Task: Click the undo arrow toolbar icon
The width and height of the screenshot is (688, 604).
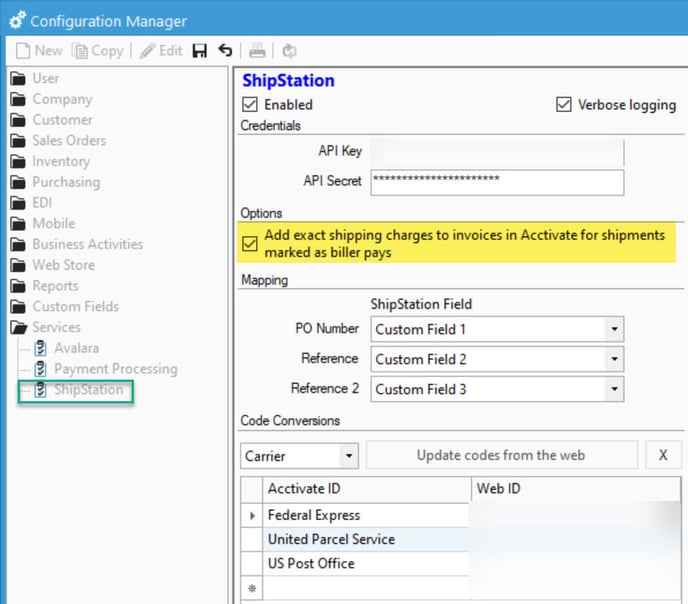Action: [x=226, y=50]
